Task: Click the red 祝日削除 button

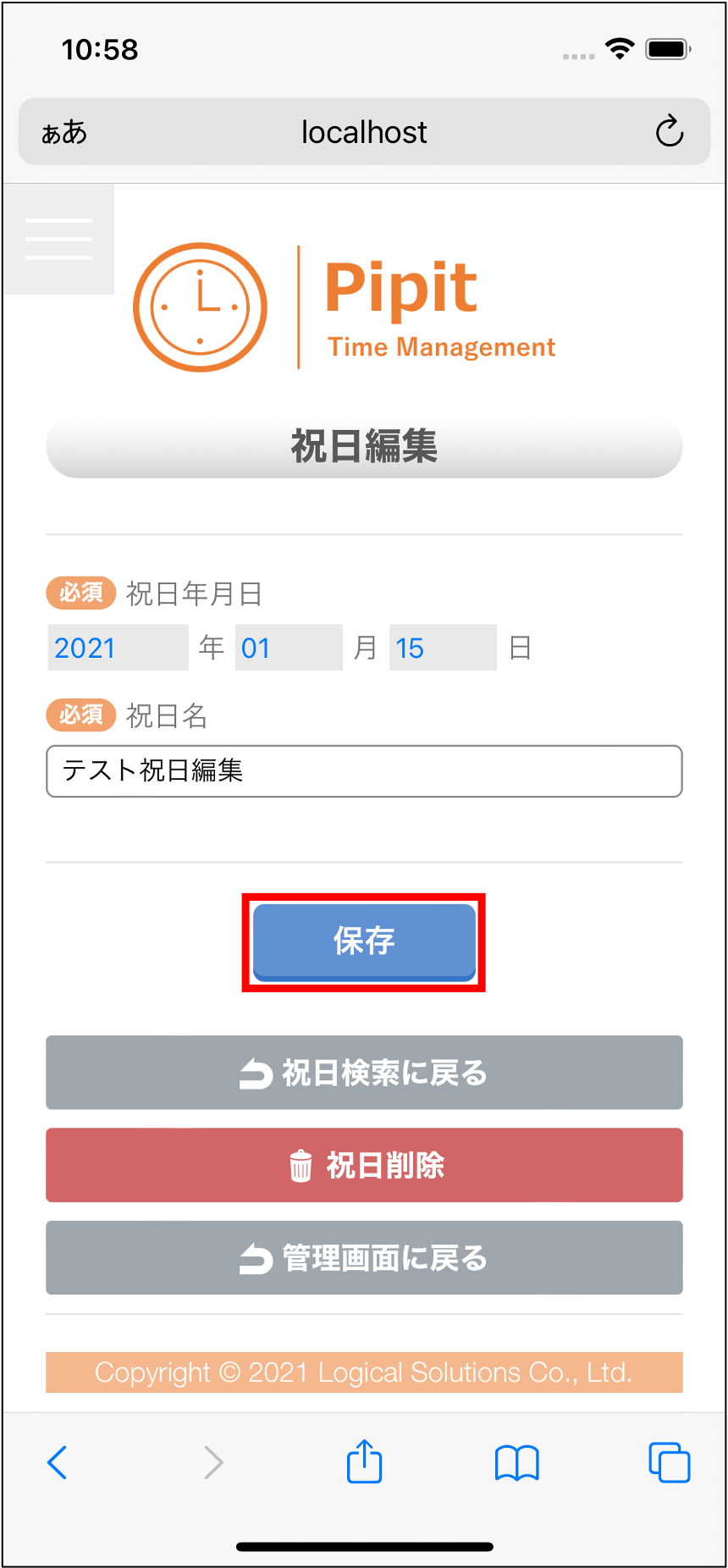Action: (364, 1165)
